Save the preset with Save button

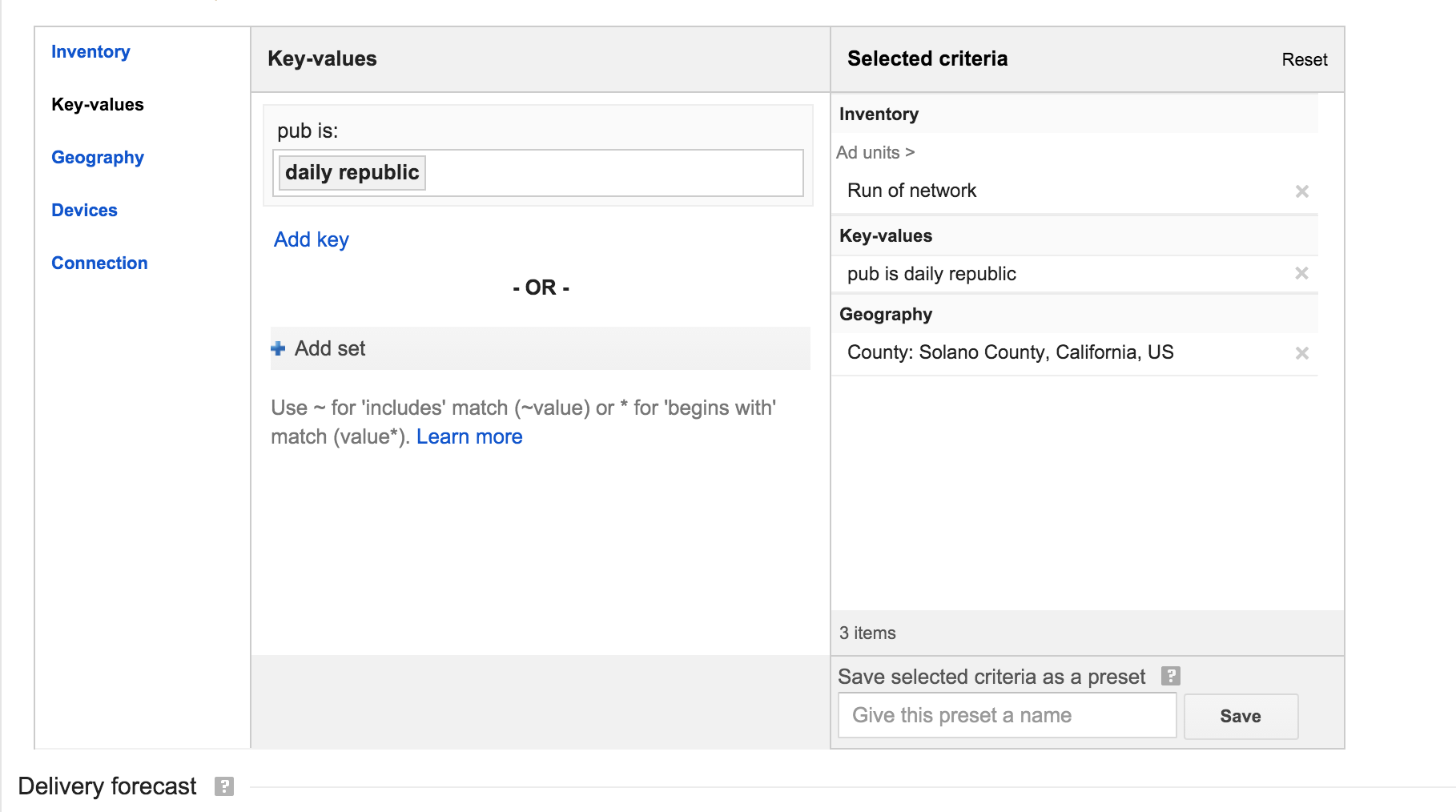(x=1240, y=716)
